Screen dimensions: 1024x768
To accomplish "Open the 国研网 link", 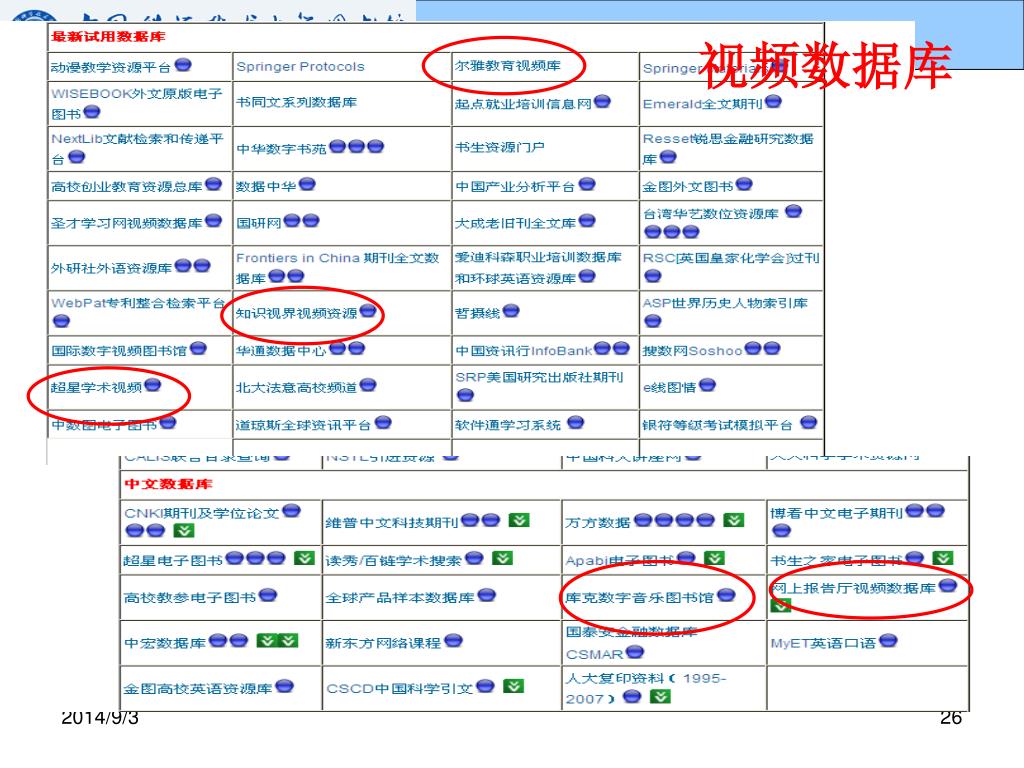I will [x=259, y=223].
